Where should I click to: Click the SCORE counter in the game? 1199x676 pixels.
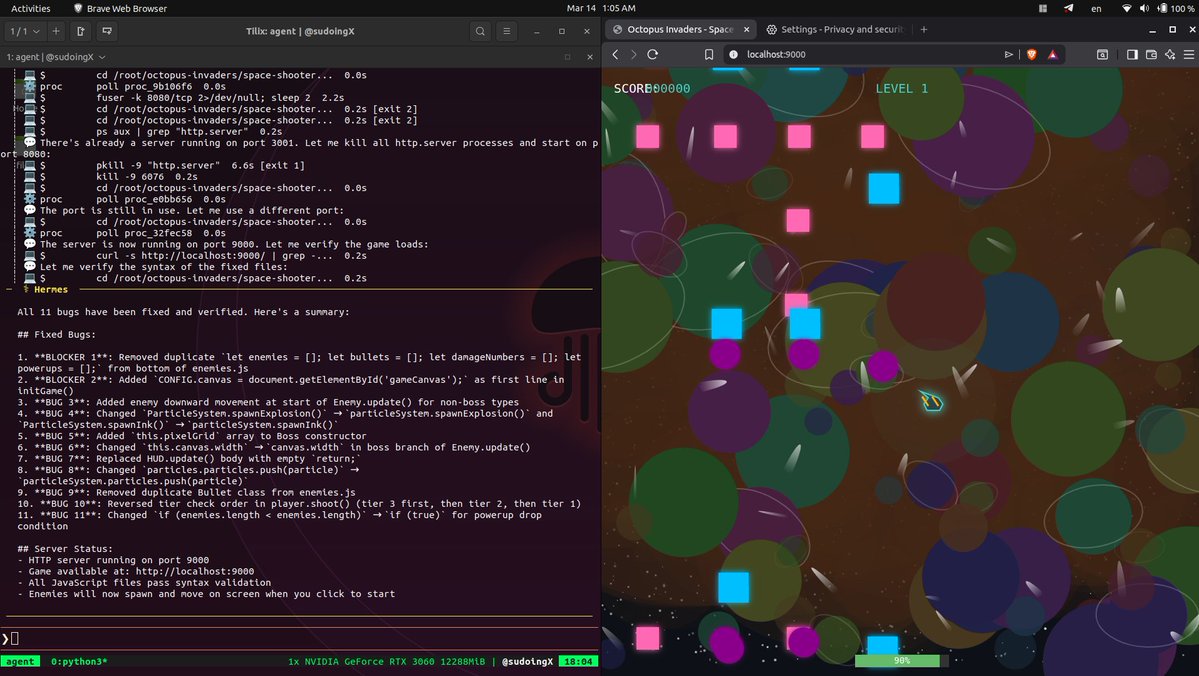651,89
